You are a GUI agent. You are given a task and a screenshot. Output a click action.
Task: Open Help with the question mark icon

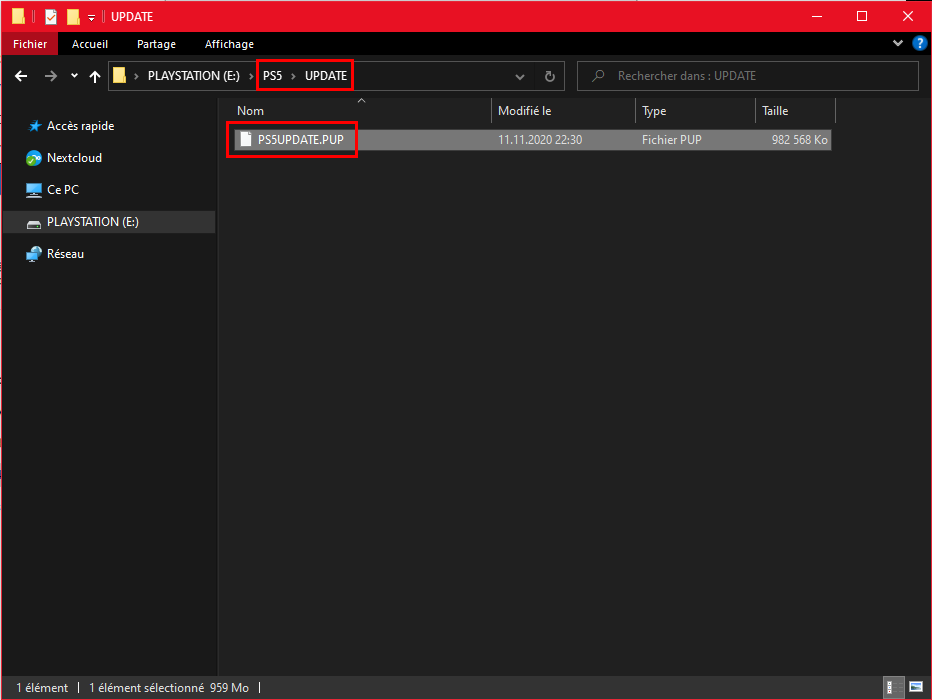click(x=920, y=43)
